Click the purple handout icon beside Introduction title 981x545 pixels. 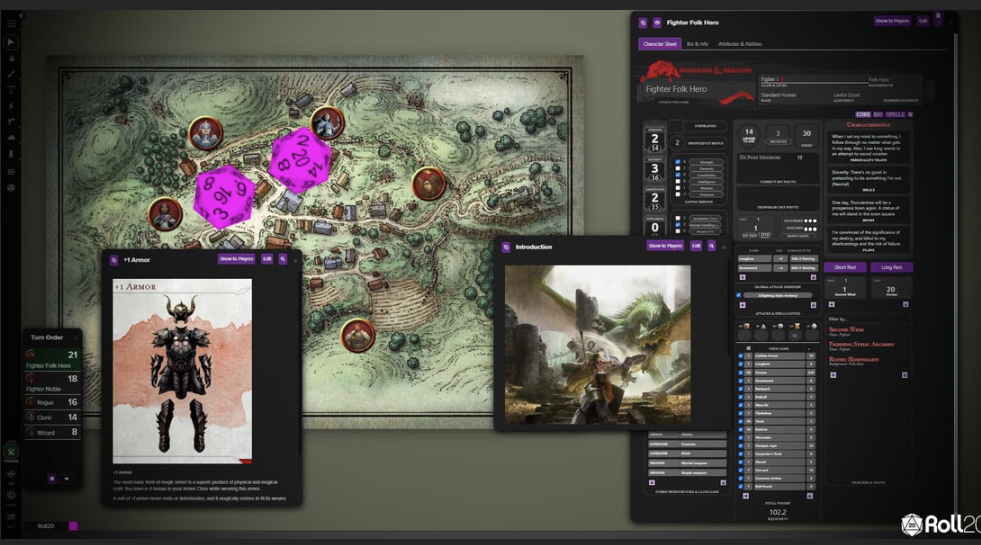click(506, 247)
